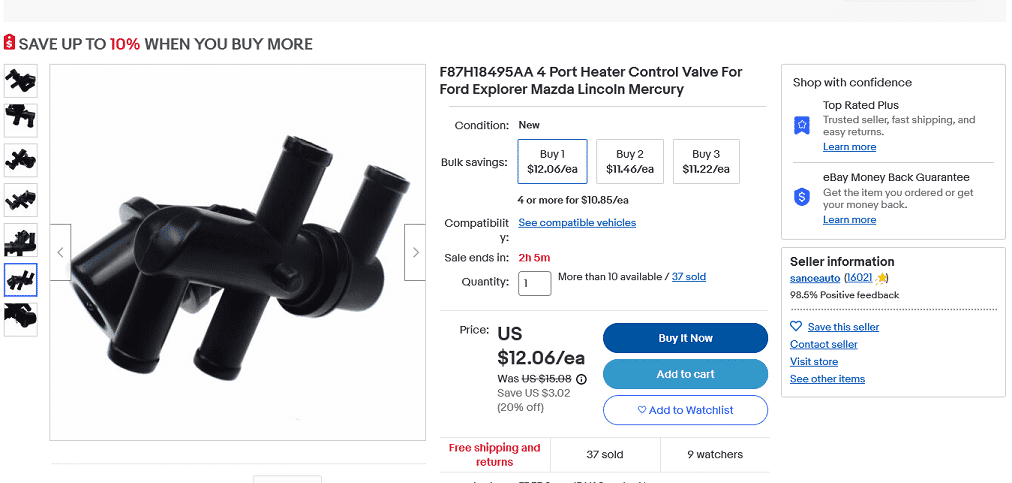Screen dimensions: 1012x483
Task: Add item to Watchlist
Action: click(685, 410)
